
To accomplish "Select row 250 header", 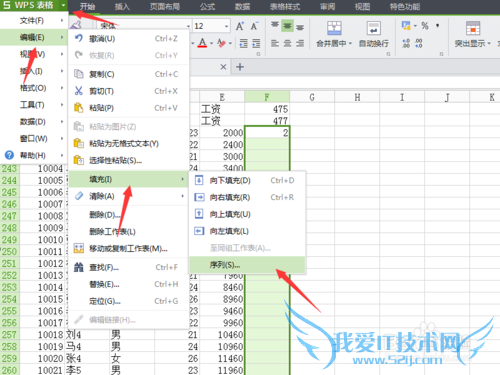I will (x=10, y=251).
